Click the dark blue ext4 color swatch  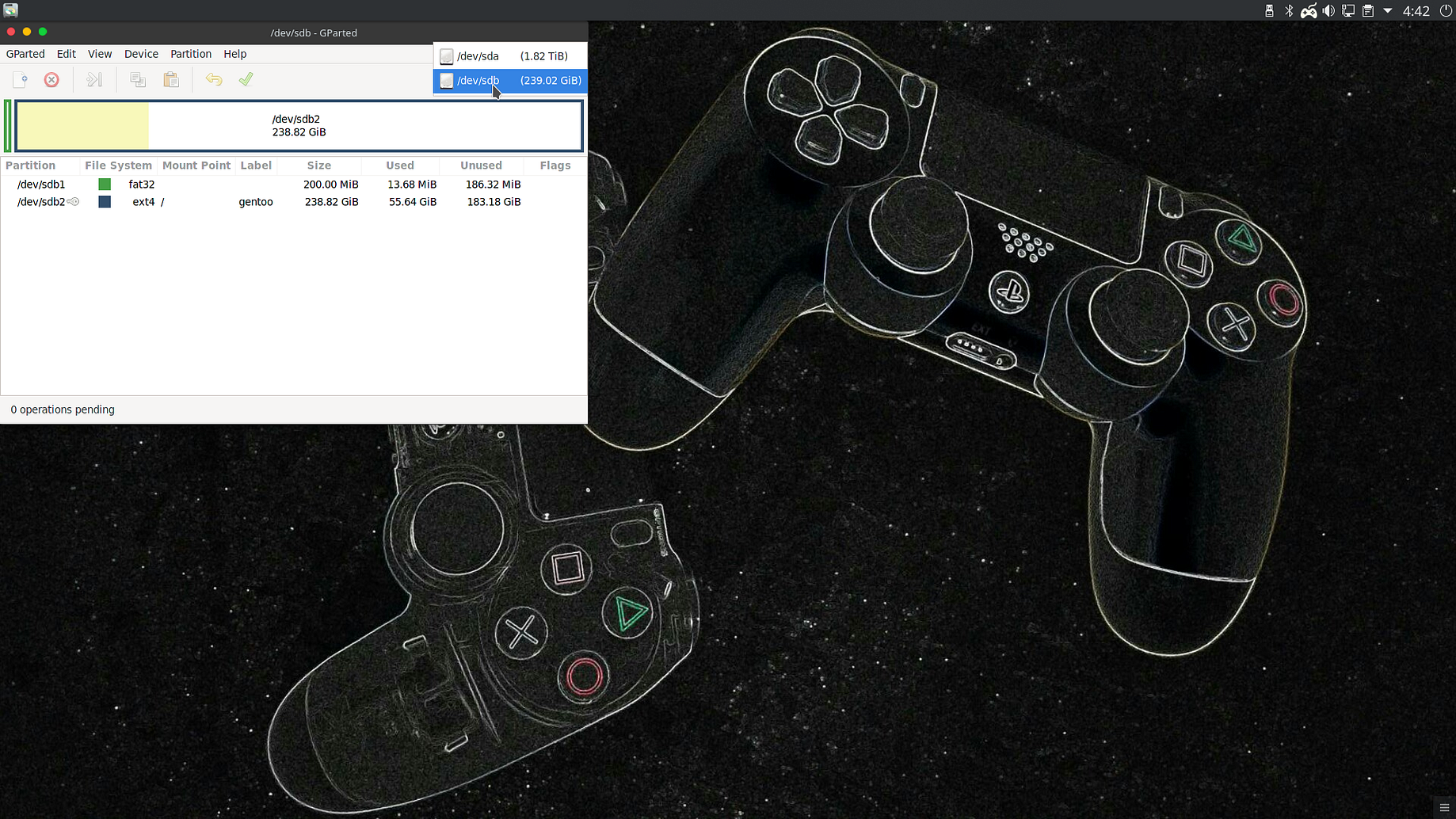coord(105,202)
